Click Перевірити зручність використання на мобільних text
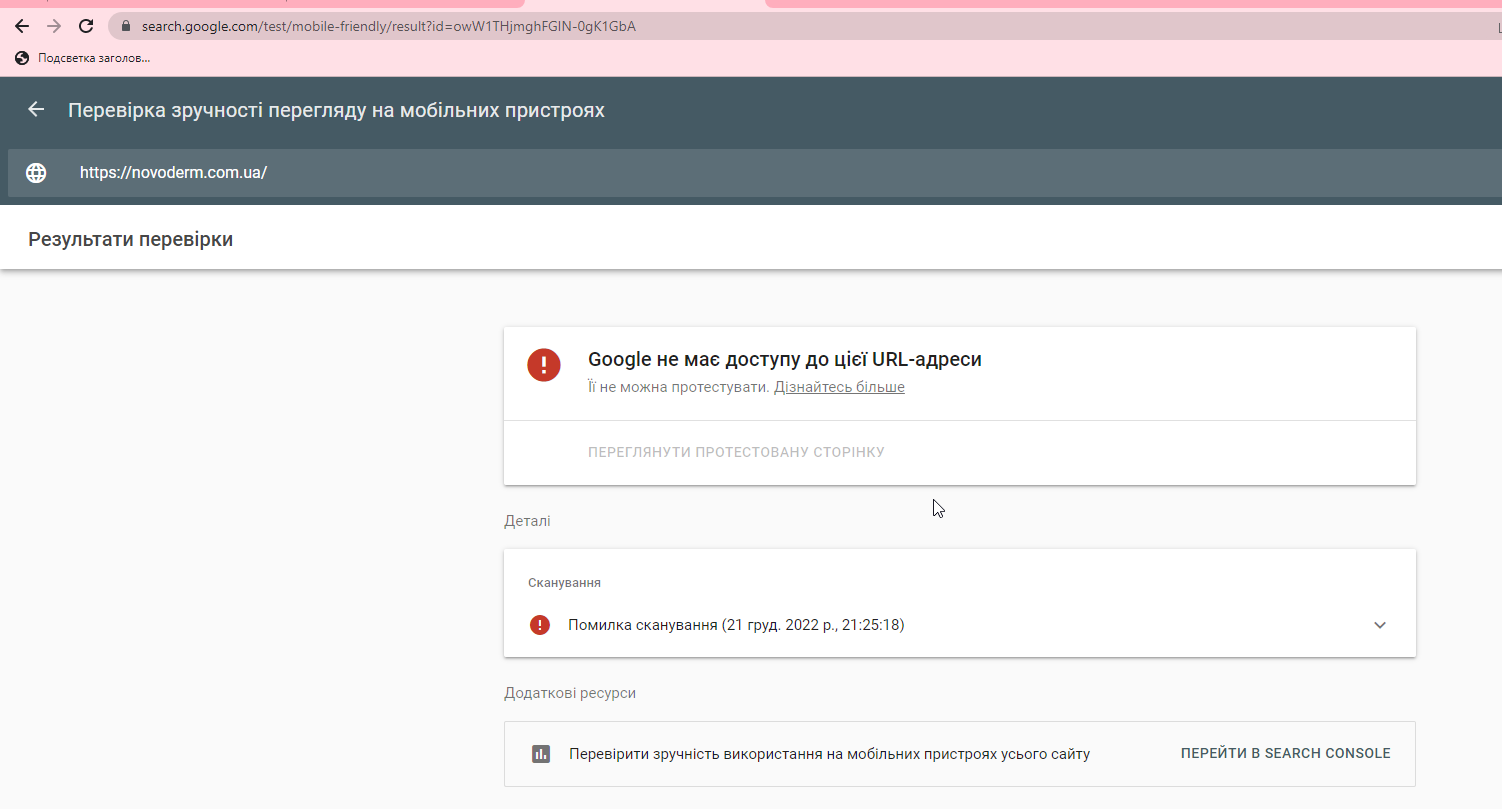The image size is (1502, 809). point(829,754)
